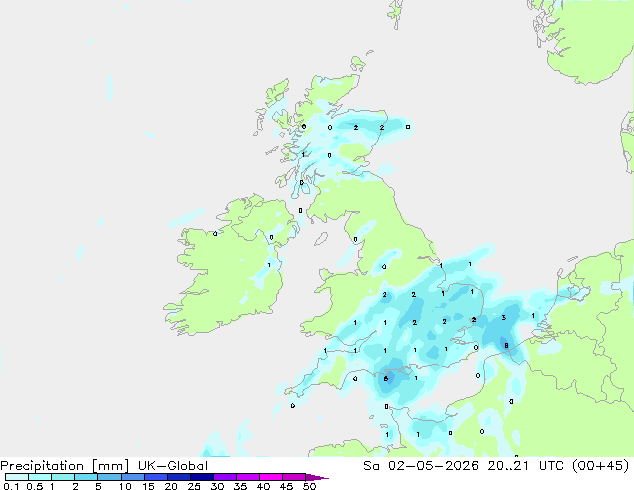
Task: Click the legend label "15"
Action: tap(148, 486)
